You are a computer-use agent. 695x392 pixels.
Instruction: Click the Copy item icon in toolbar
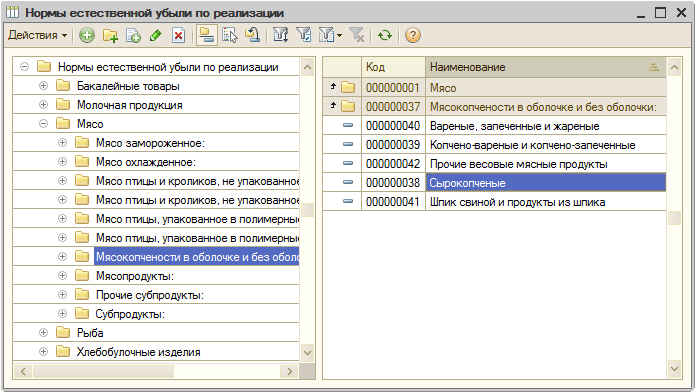click(133, 35)
